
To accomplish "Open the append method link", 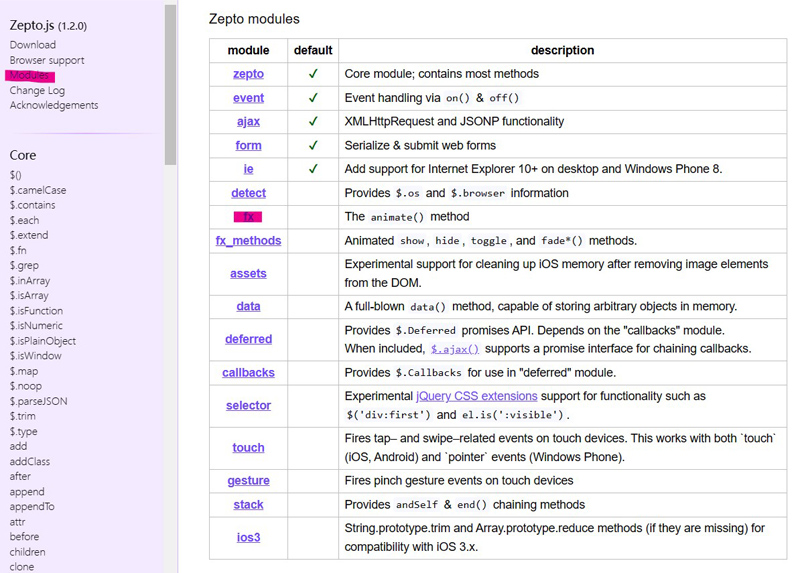I will (x=27, y=492).
